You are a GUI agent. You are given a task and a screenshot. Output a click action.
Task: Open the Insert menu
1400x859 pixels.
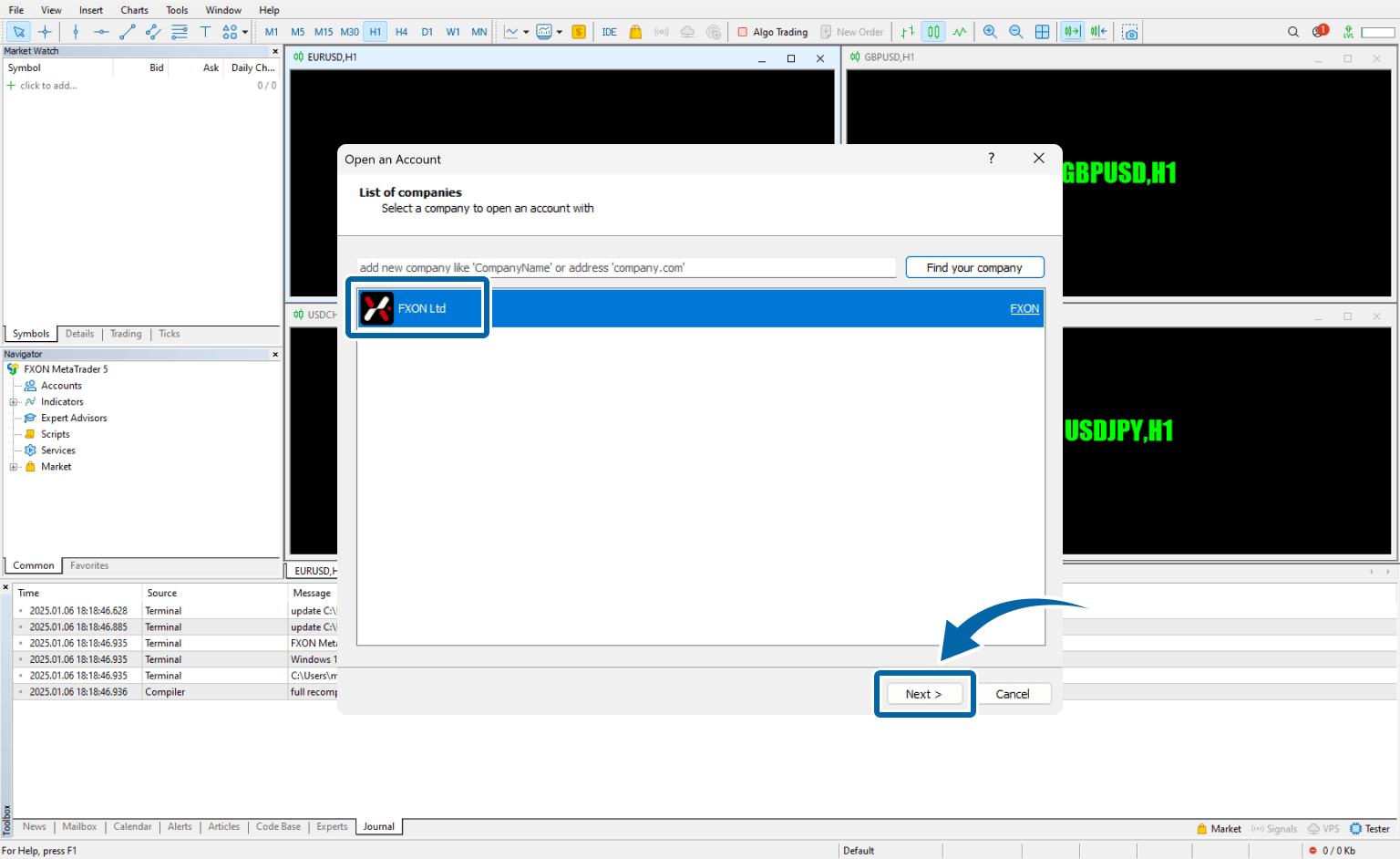pos(91,10)
